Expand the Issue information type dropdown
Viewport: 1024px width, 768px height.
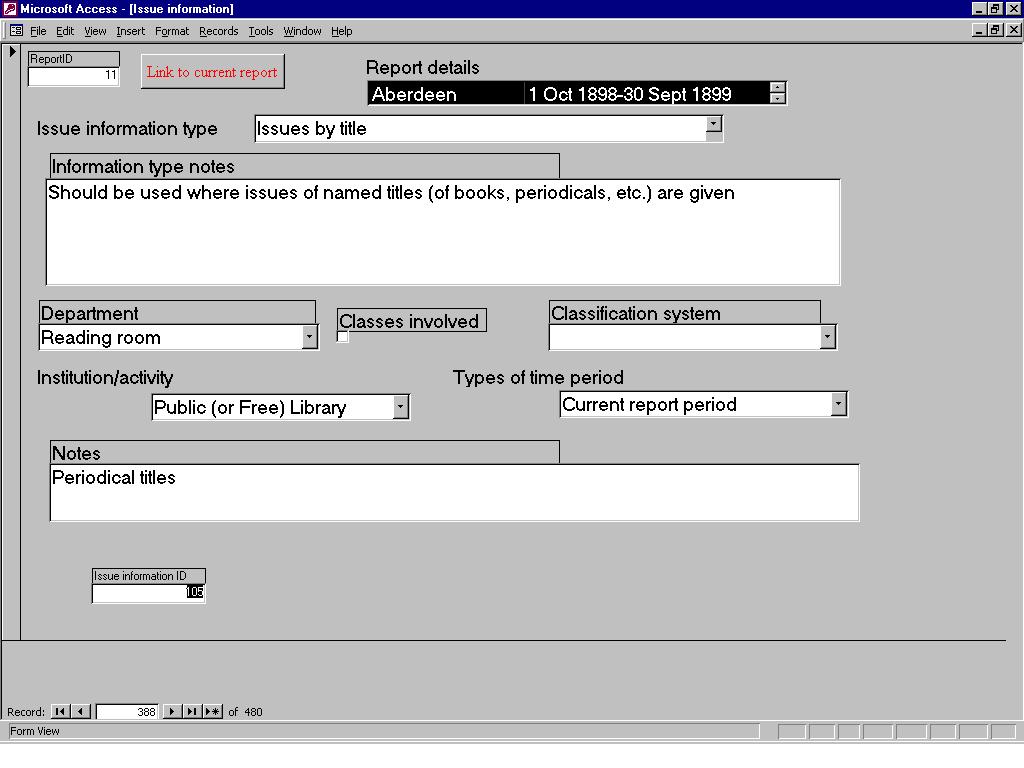pos(714,124)
